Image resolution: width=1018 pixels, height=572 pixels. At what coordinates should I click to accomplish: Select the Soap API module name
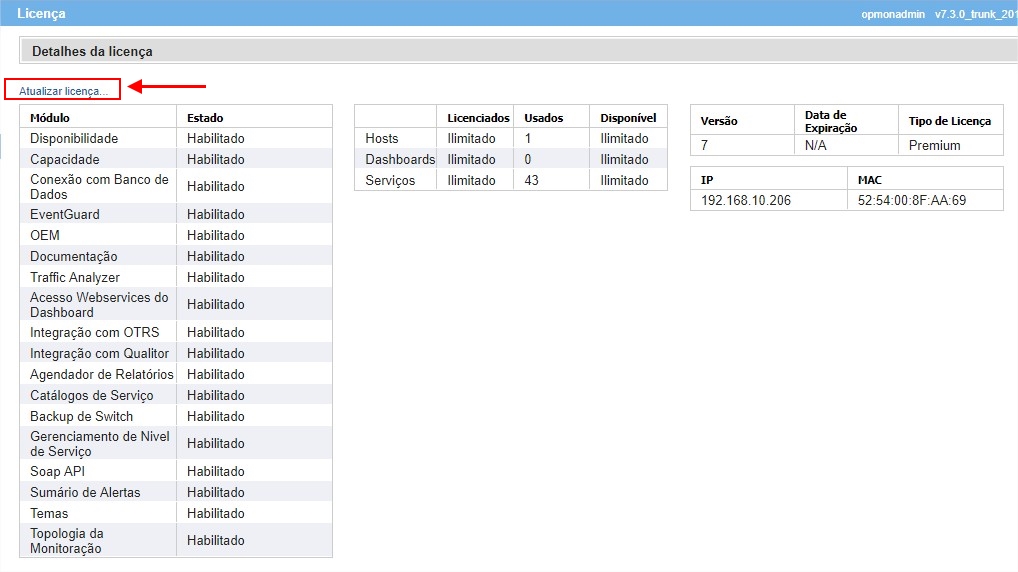[x=58, y=471]
